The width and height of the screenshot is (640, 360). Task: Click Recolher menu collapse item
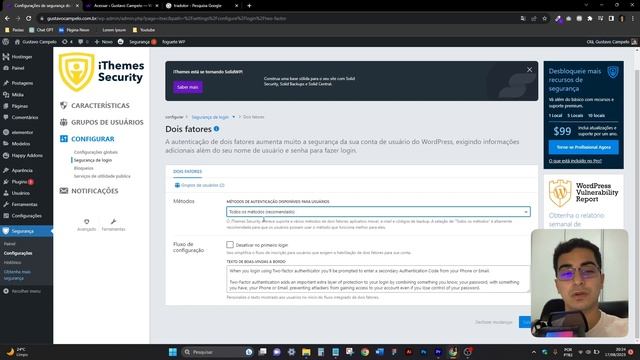pos(26,291)
